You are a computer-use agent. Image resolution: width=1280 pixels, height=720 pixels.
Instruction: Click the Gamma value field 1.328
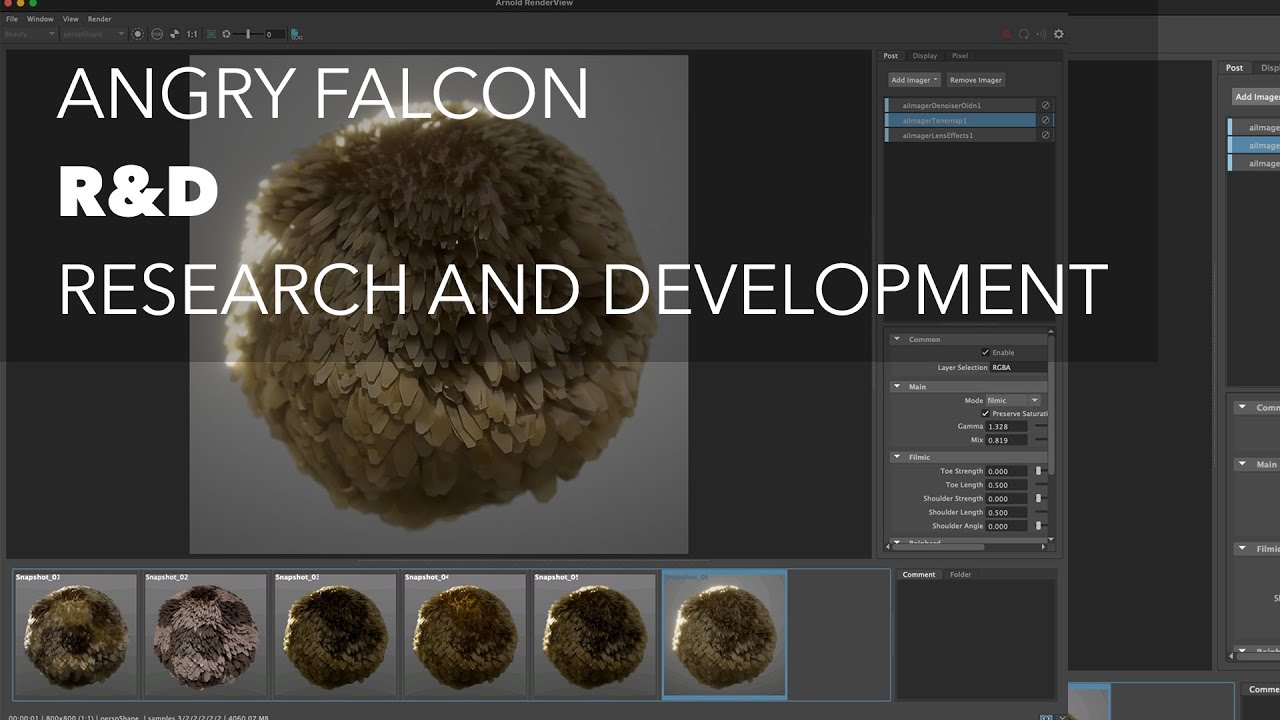tap(1006, 426)
